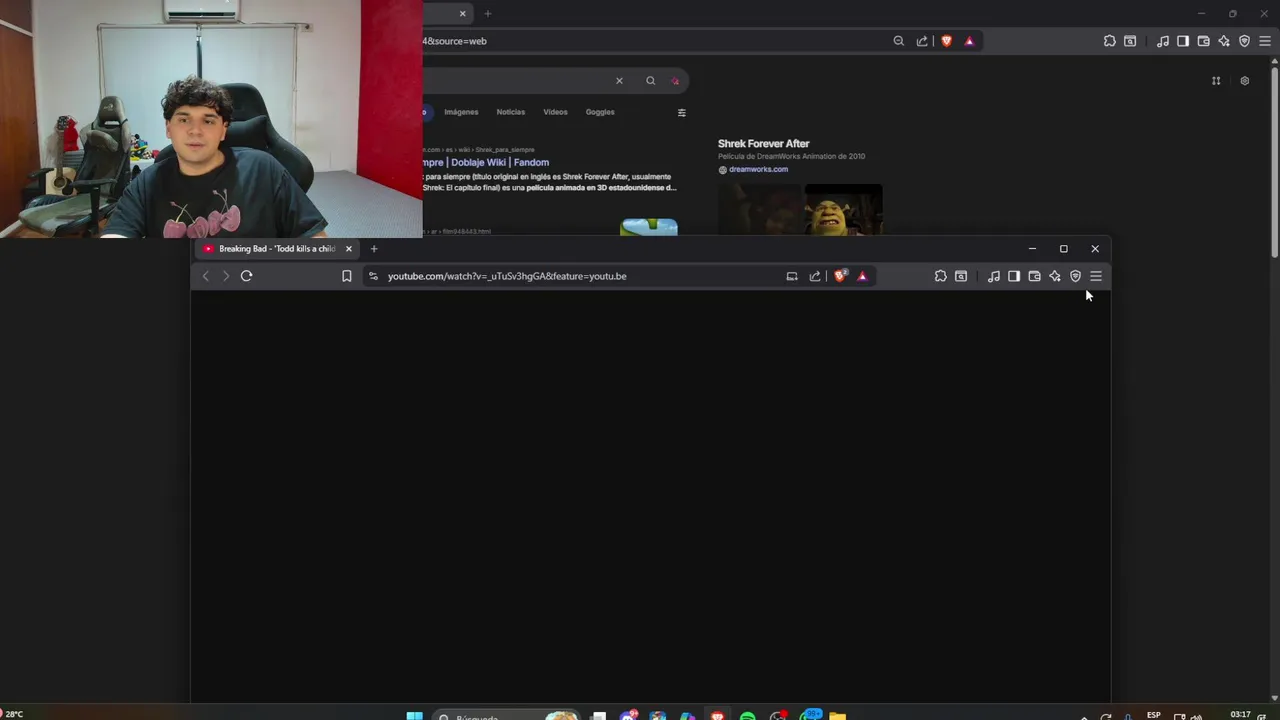This screenshot has height=720, width=1280.
Task: Open Extensions puzzle icon in front window
Action: (941, 276)
